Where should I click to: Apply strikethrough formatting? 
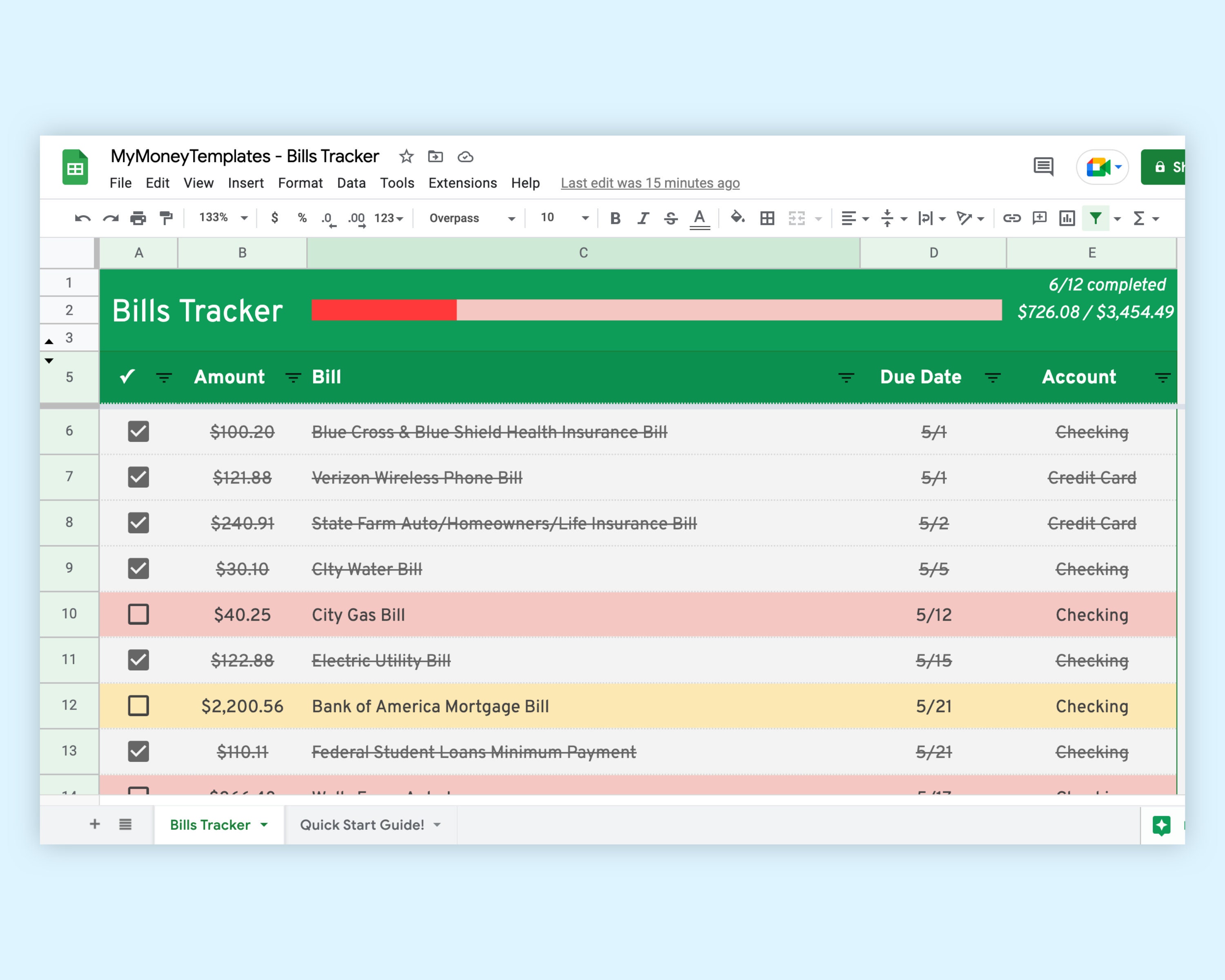tap(671, 218)
